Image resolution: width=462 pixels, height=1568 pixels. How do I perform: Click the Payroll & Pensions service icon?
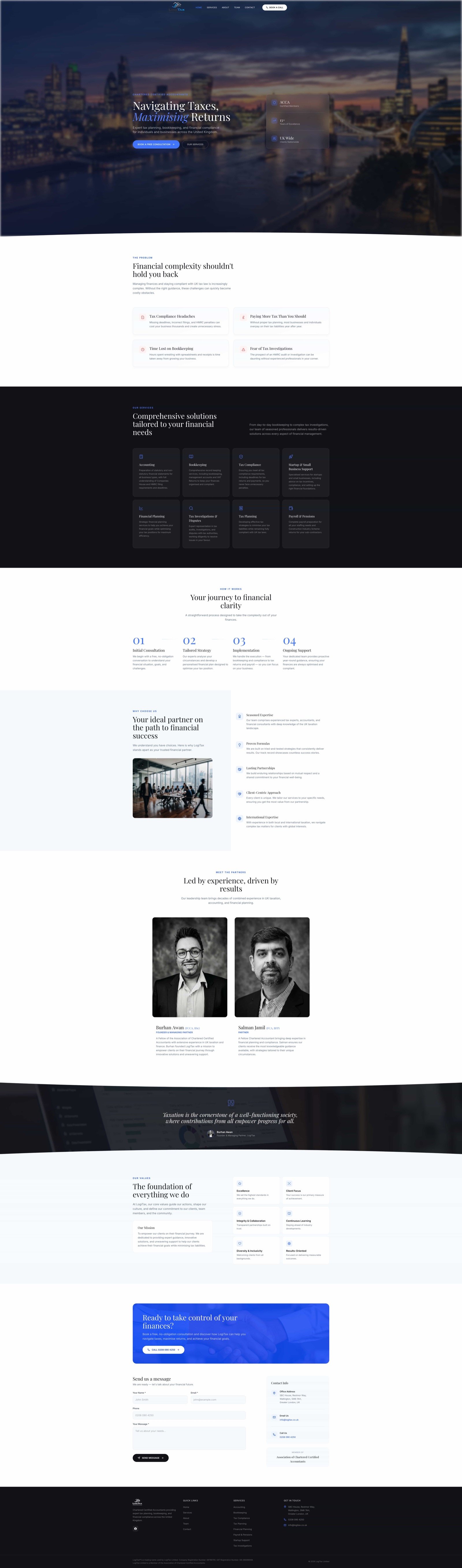click(x=291, y=508)
